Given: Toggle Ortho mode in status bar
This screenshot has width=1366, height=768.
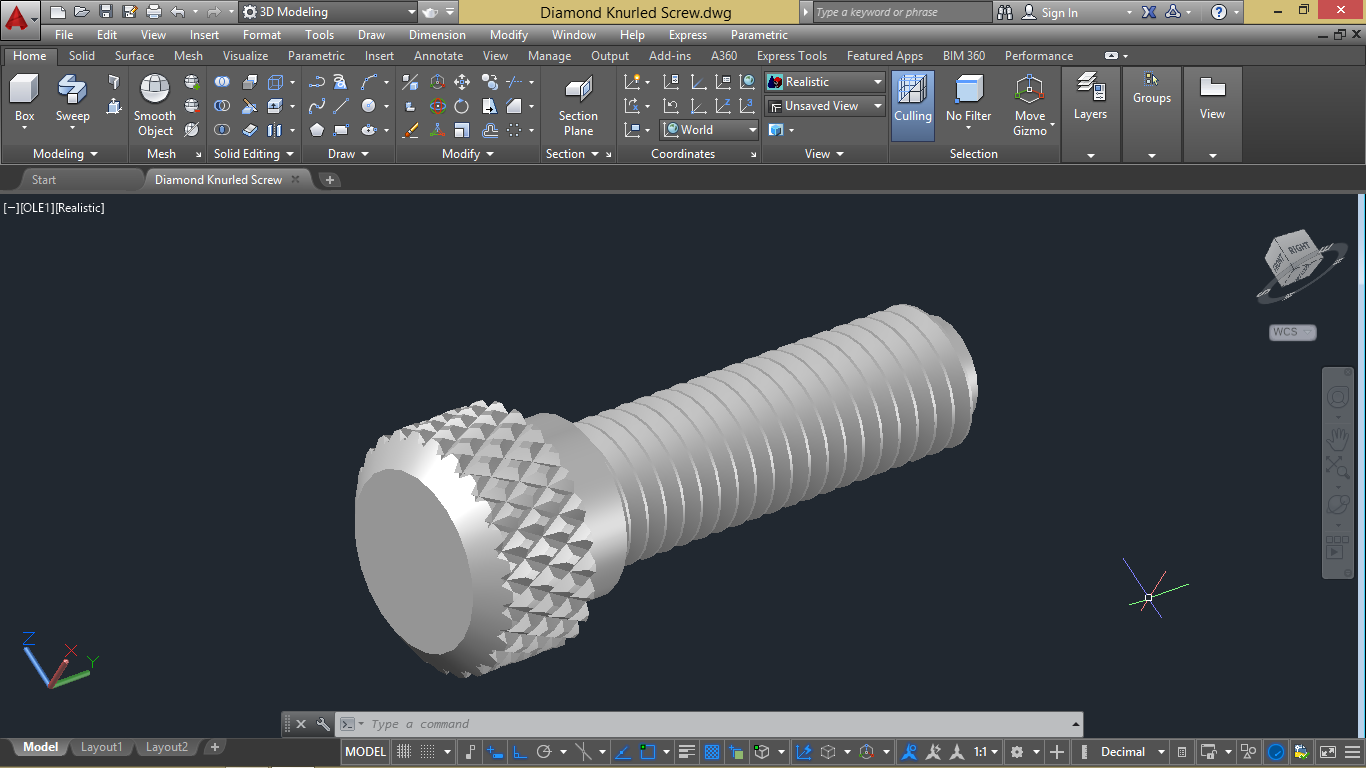Looking at the screenshot, I should tap(519, 751).
